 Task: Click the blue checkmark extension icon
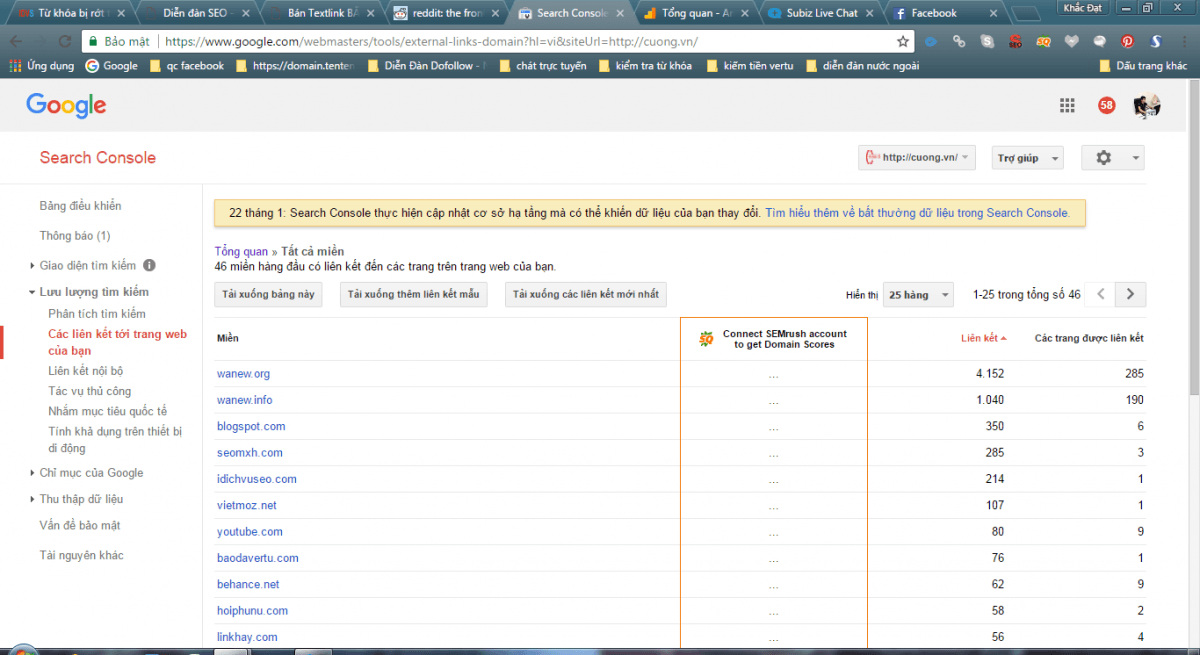point(931,42)
